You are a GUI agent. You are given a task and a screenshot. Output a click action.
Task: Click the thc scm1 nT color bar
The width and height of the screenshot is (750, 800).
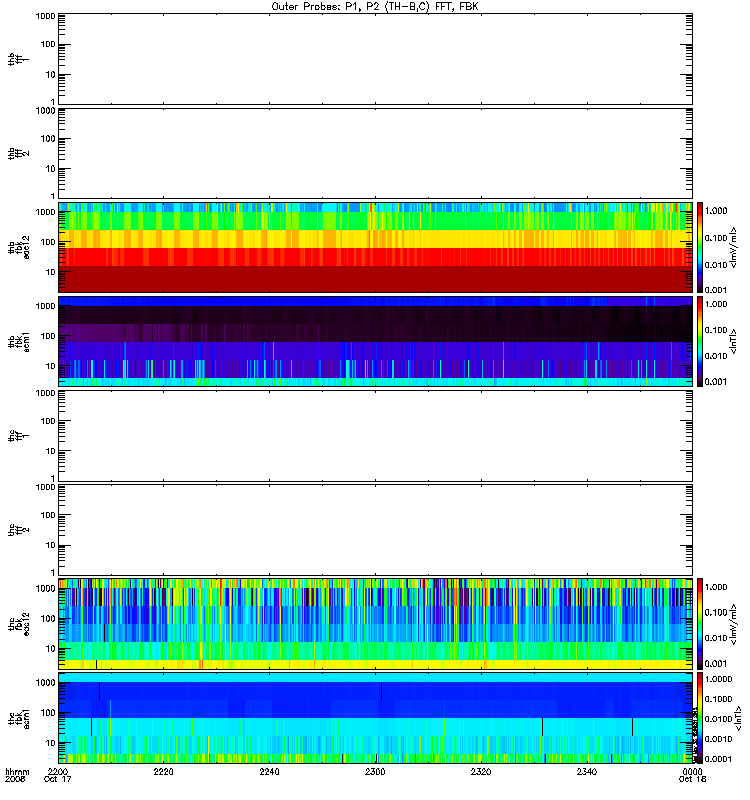[x=700, y=718]
